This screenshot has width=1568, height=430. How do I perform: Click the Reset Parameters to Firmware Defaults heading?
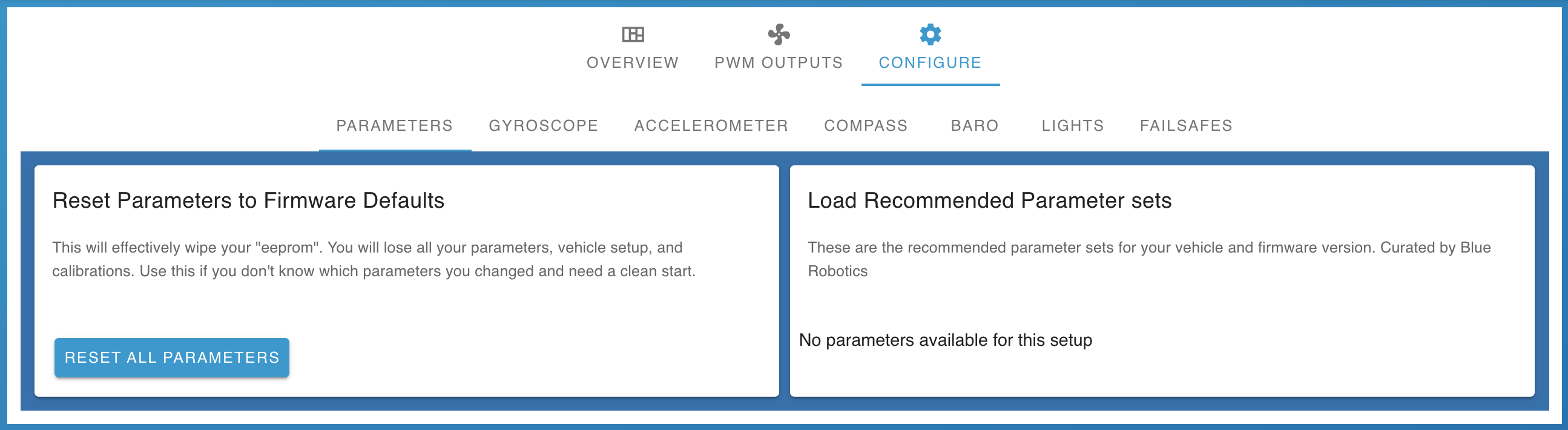tap(248, 200)
